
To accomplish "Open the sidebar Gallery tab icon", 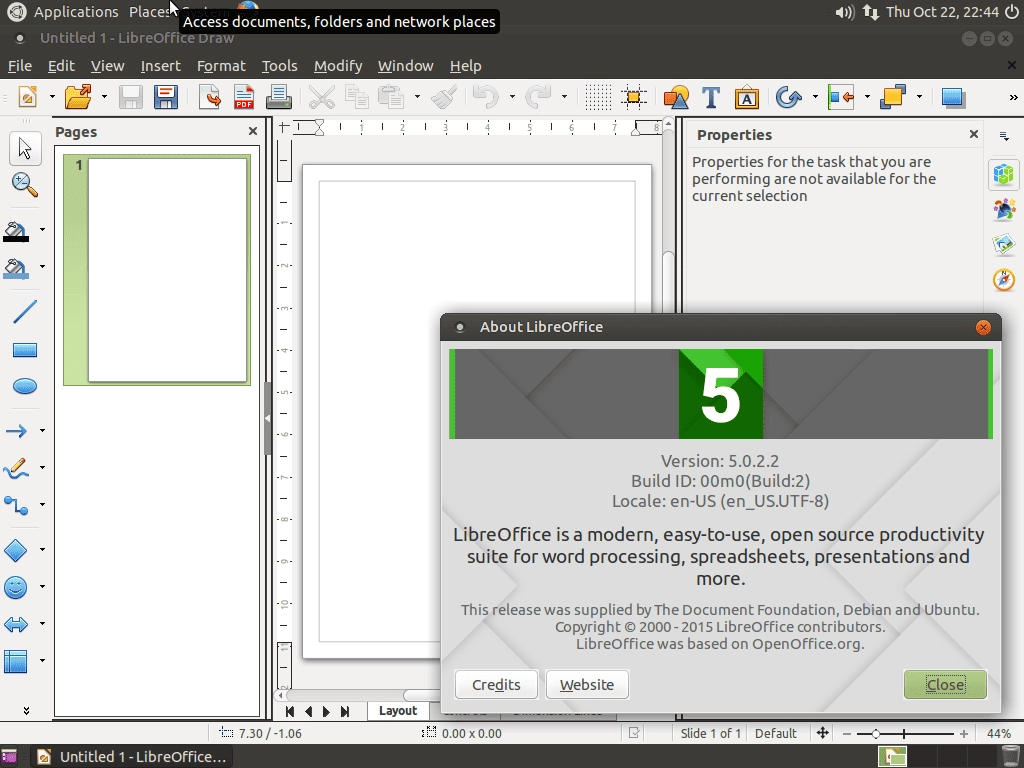I will [1004, 244].
